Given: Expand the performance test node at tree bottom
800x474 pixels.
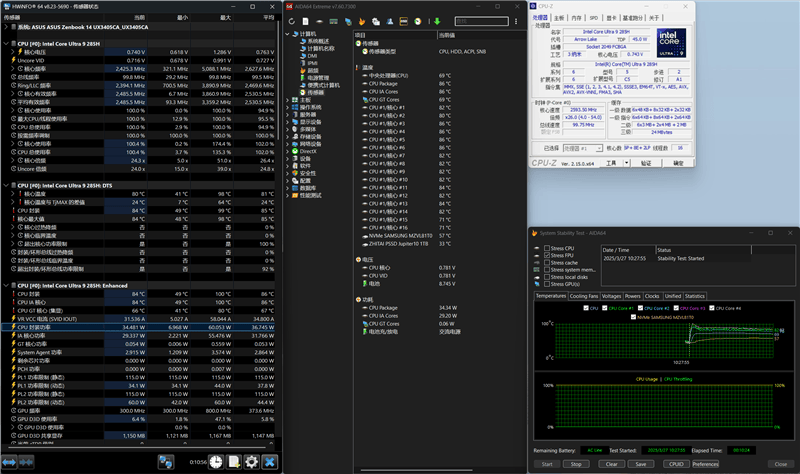Looking at the screenshot, I should [x=287, y=195].
